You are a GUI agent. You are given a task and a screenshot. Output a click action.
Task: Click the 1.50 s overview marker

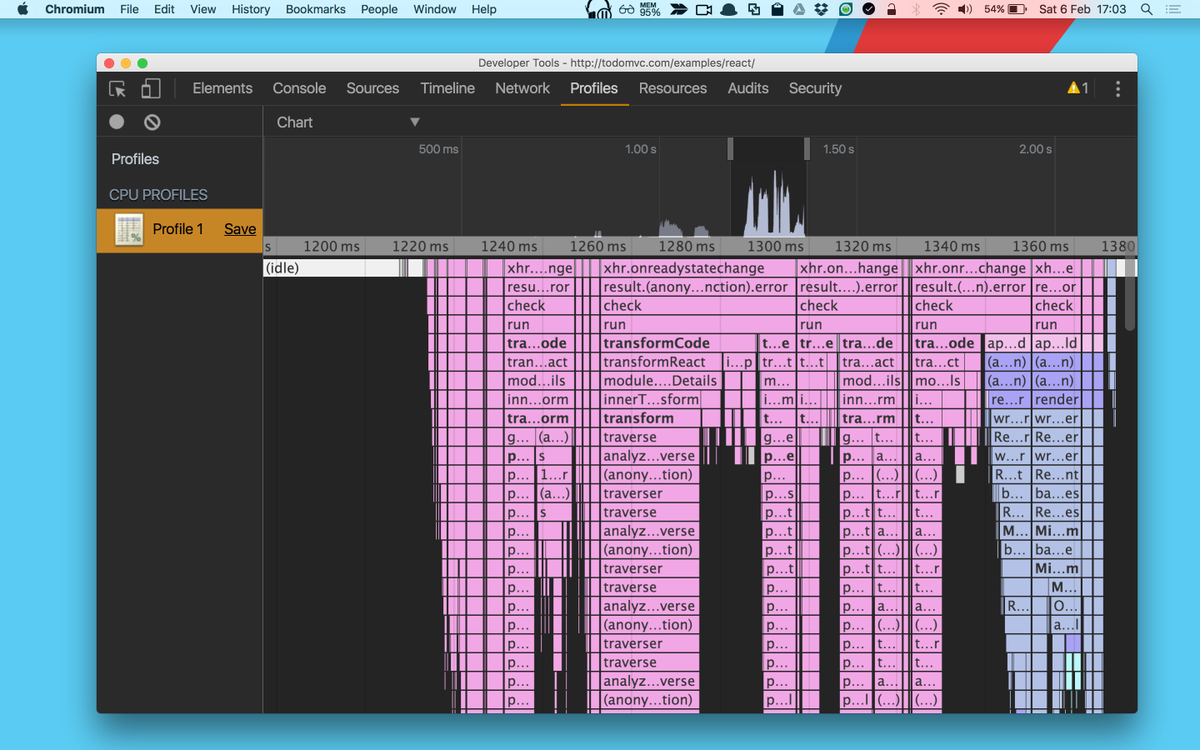[x=838, y=149]
